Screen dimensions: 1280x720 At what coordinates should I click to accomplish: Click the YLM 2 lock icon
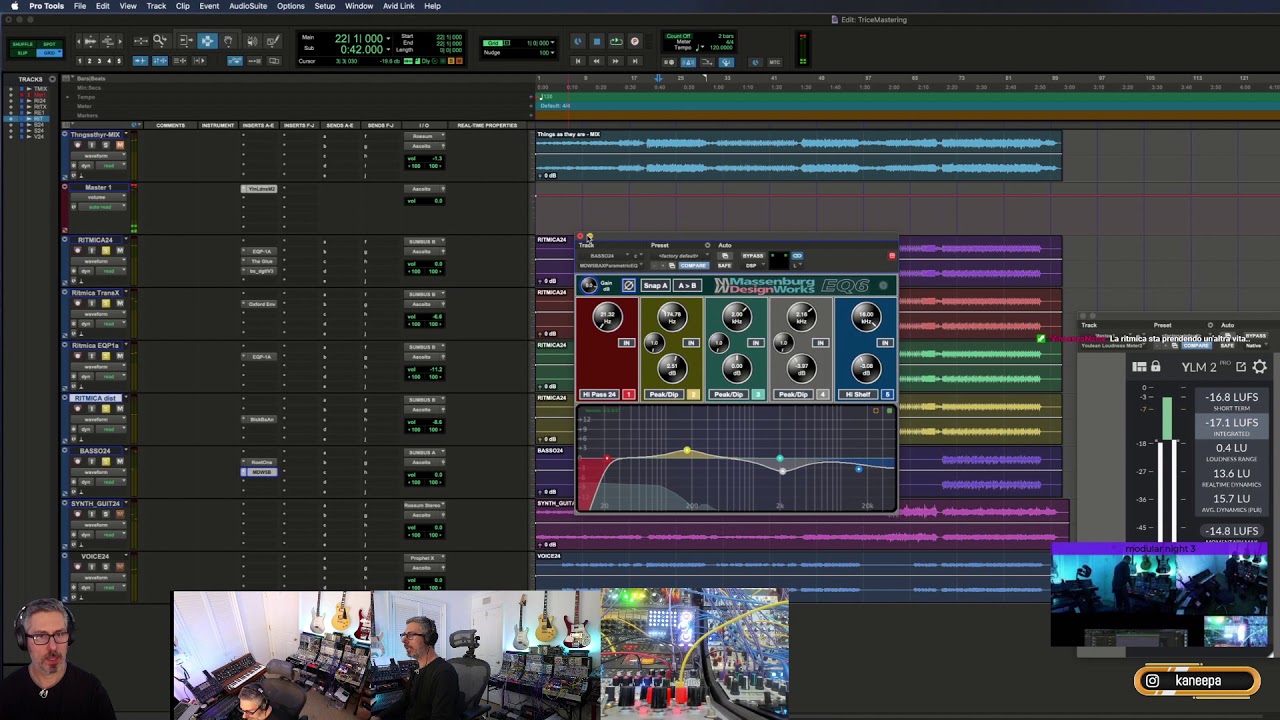(x=1155, y=367)
